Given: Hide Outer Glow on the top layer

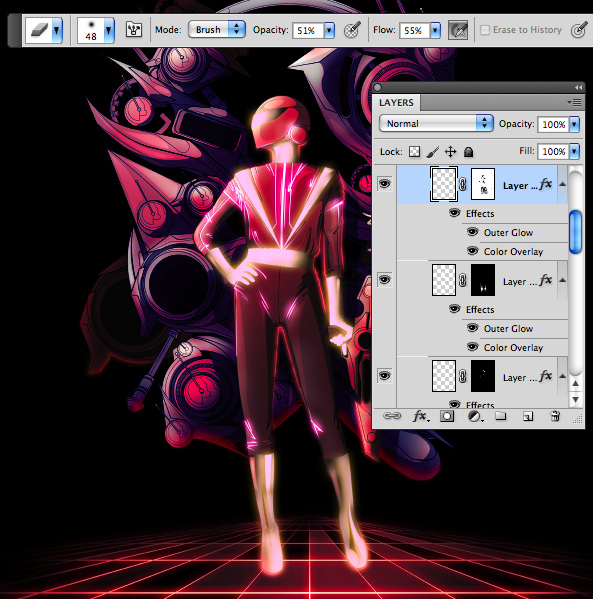Looking at the screenshot, I should click(x=473, y=232).
